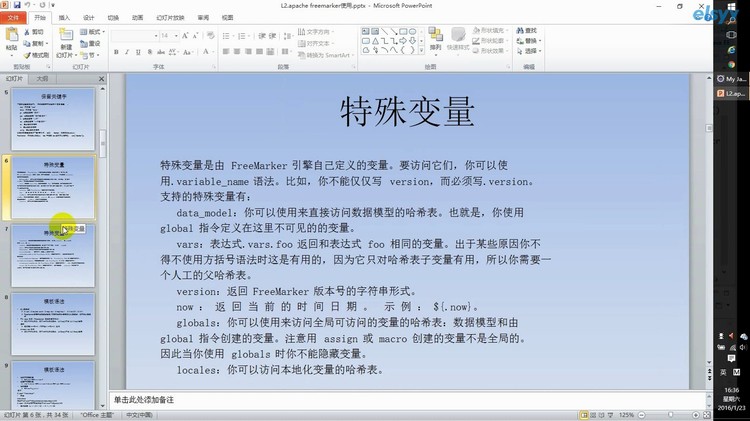Image resolution: width=750 pixels, height=421 pixels.
Task: Toggle text Shadow formatting
Action: [150, 52]
